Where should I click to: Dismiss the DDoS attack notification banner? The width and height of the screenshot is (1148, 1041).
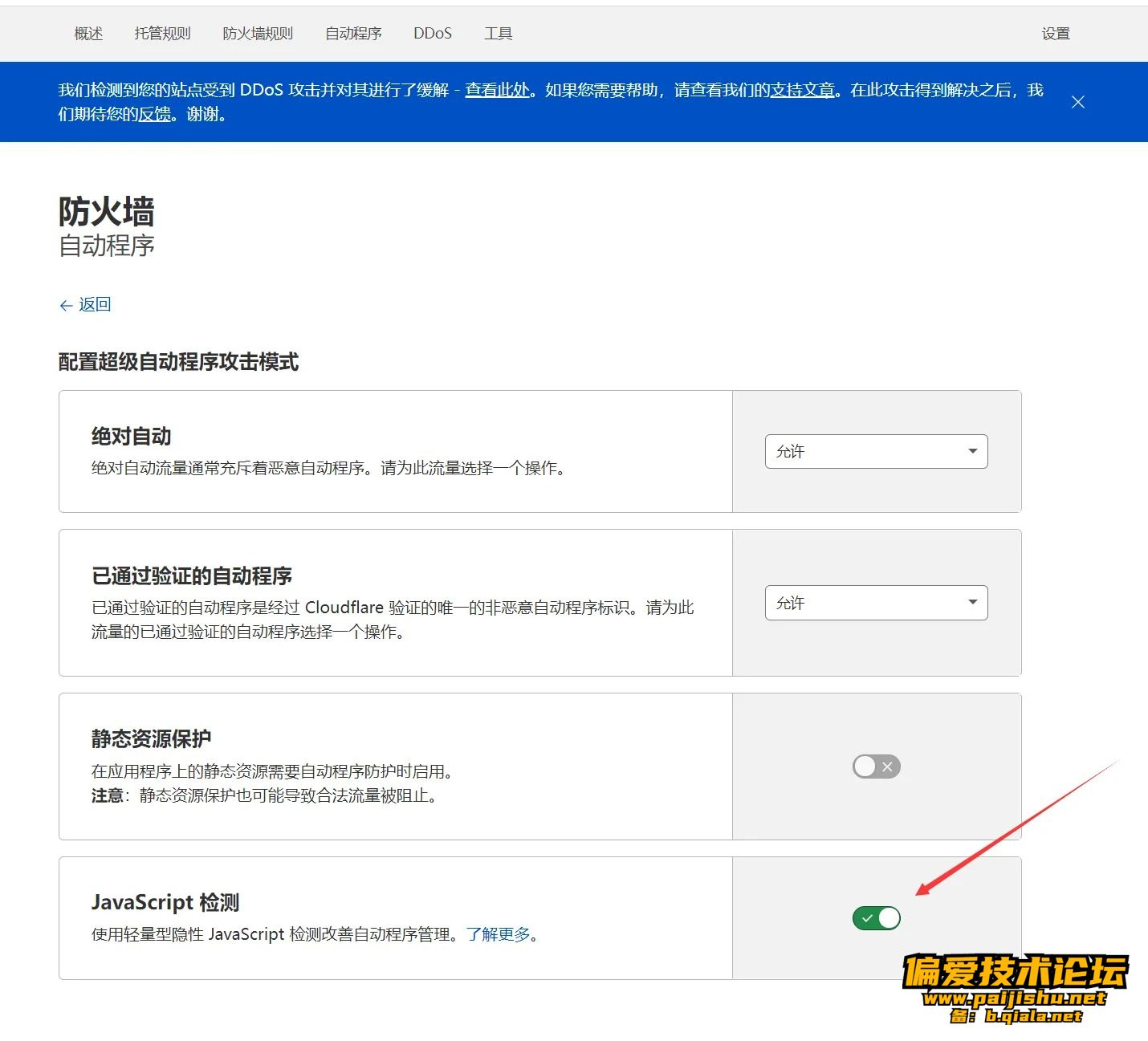coord(1078,102)
